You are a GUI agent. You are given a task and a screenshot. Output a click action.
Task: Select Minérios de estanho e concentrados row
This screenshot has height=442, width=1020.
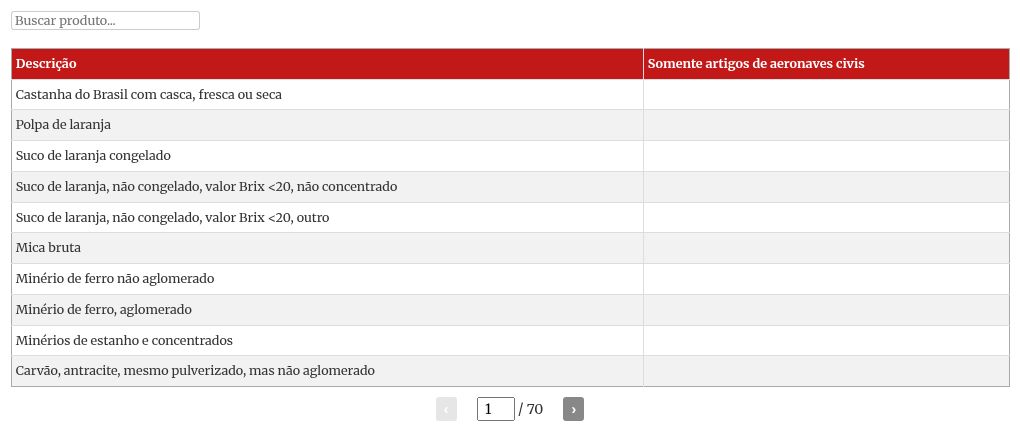click(x=124, y=341)
